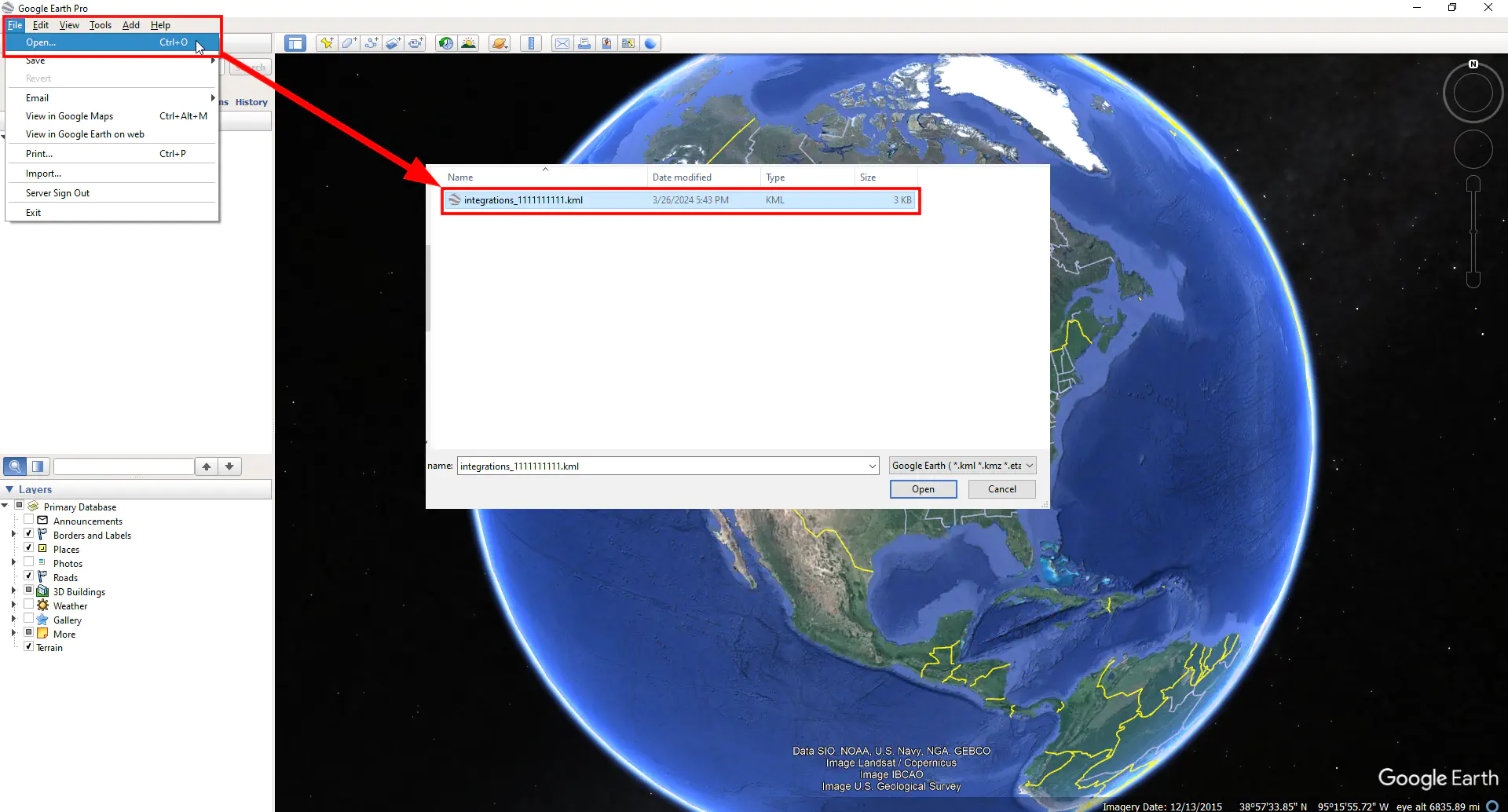Toggle sunlight across the landscape icon
This screenshot has width=1508, height=812.
[468, 43]
